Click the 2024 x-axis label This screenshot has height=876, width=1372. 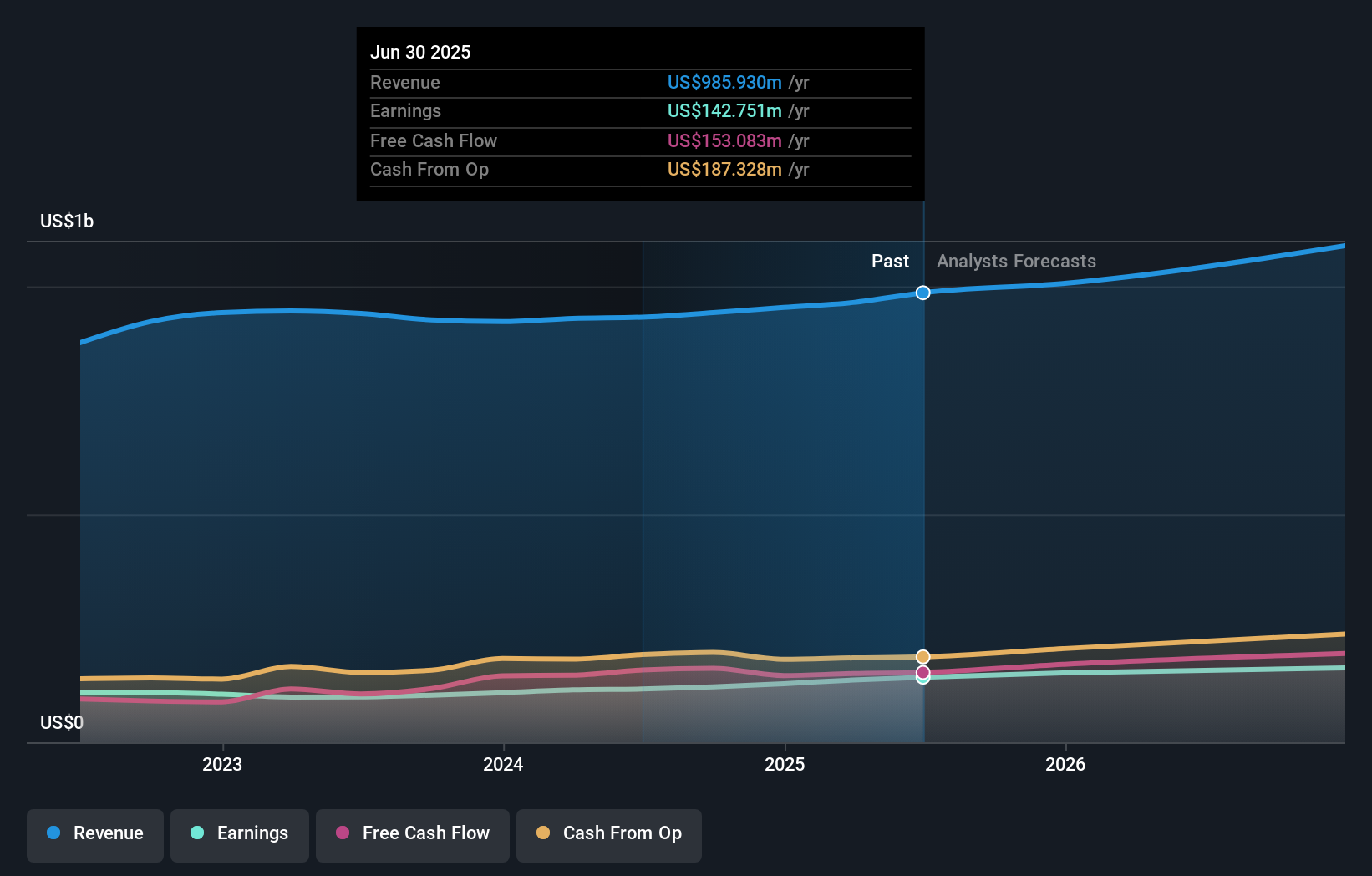point(503,764)
